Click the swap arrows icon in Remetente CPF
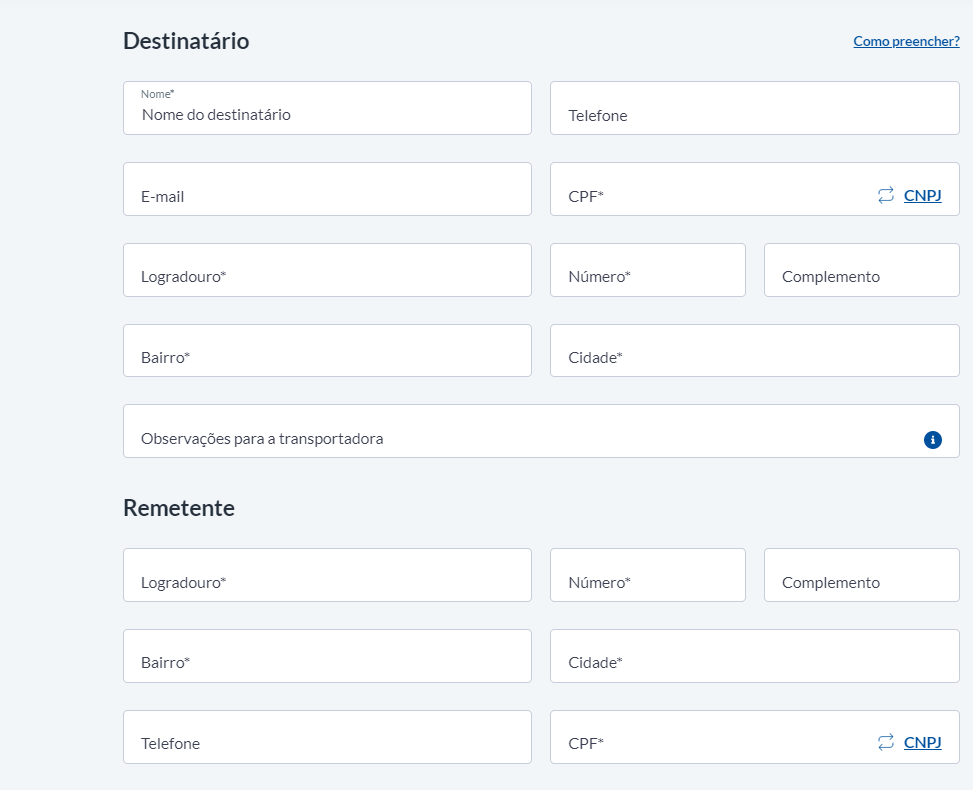The width and height of the screenshot is (973, 790). 886,742
